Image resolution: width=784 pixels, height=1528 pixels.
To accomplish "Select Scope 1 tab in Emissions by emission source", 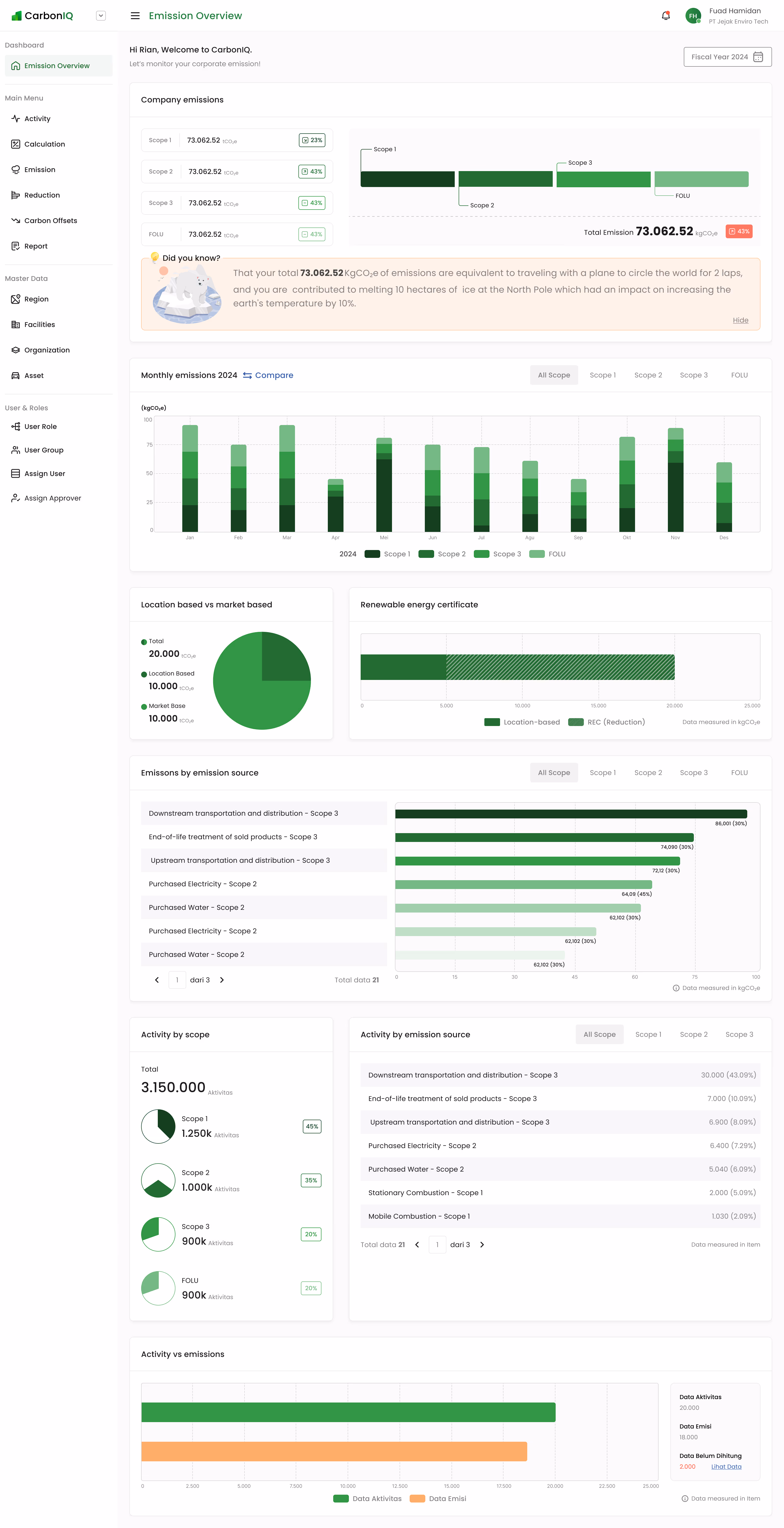I will coord(602,773).
